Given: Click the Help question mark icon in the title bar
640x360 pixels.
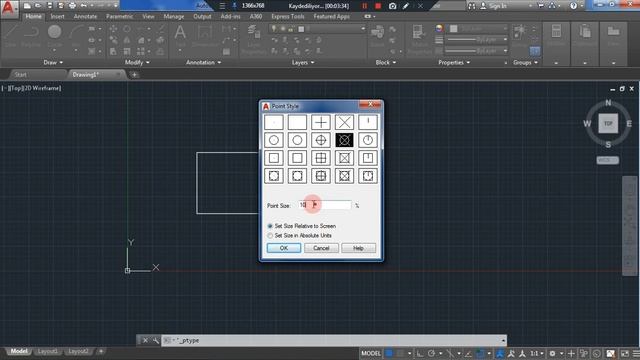Looking at the screenshot, I should 573,6.
